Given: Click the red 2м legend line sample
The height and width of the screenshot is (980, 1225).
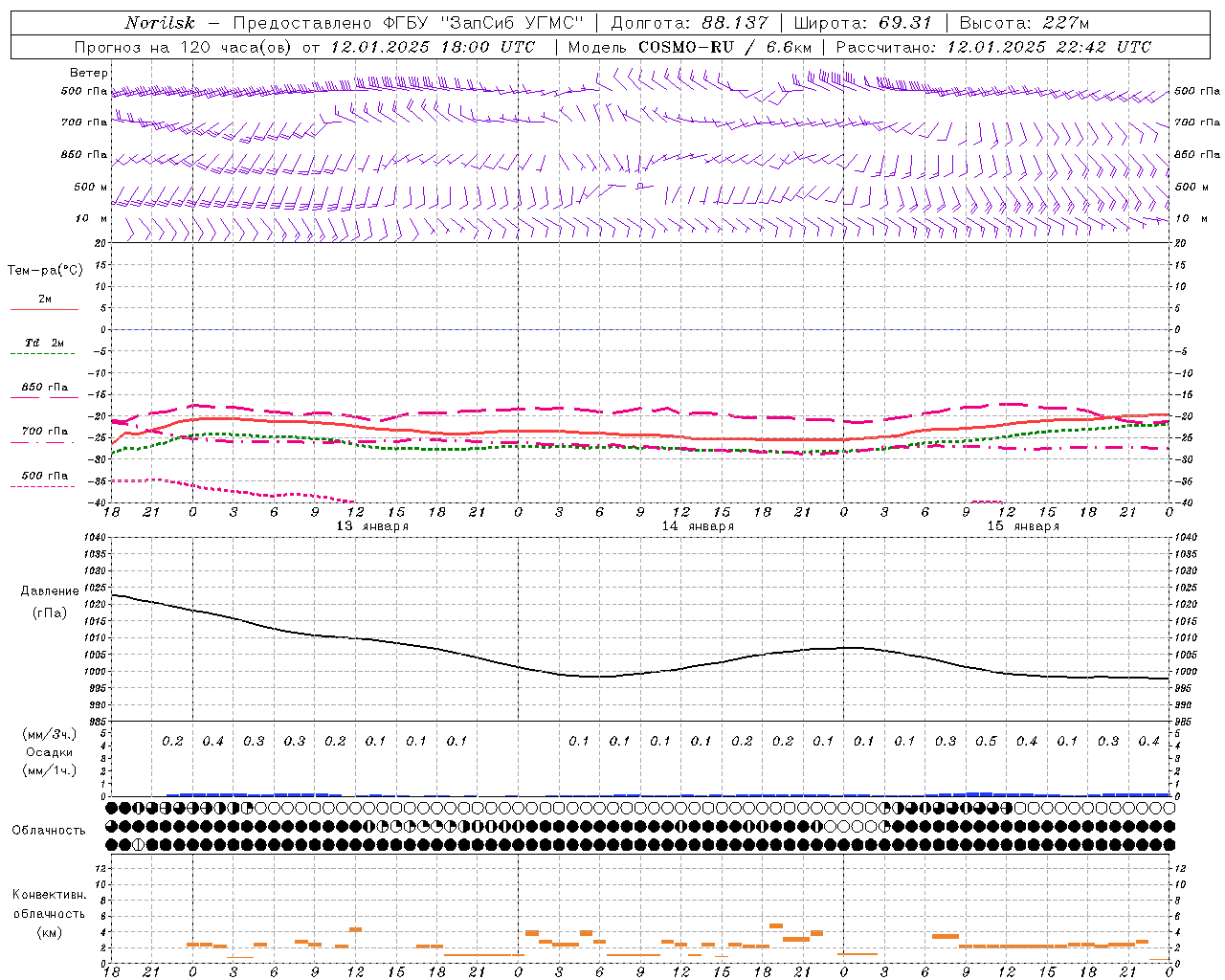Looking at the screenshot, I should point(44,309).
